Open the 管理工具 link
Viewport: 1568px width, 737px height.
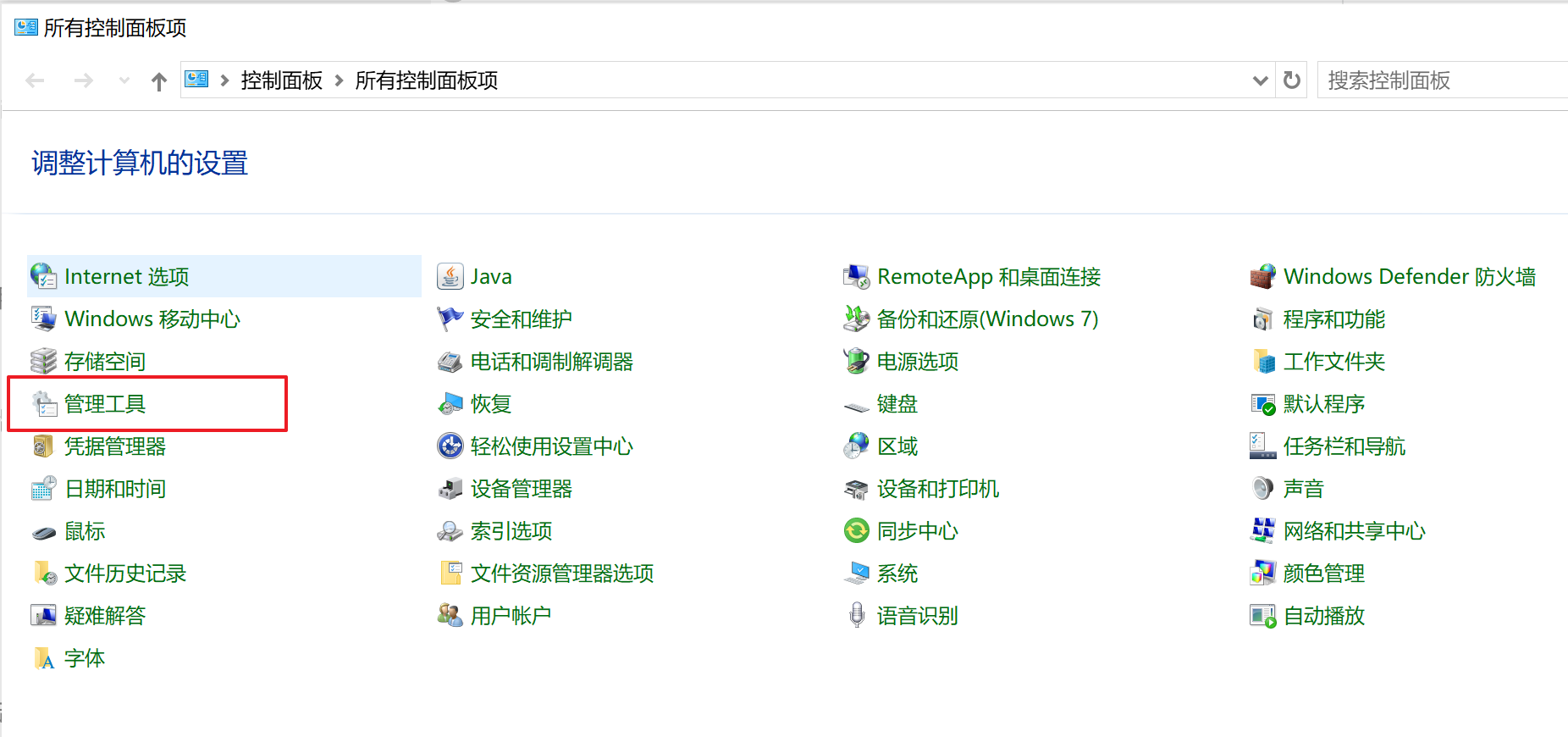(105, 404)
